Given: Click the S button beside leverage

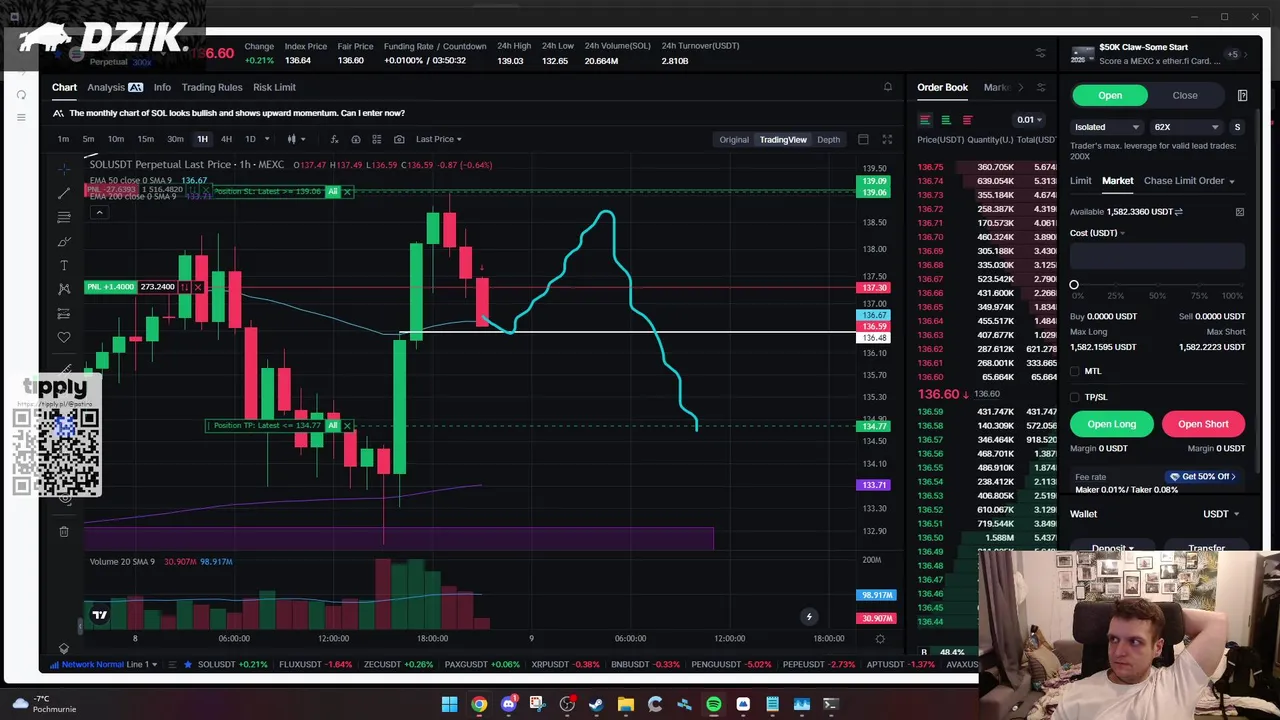Looking at the screenshot, I should (x=1237, y=127).
